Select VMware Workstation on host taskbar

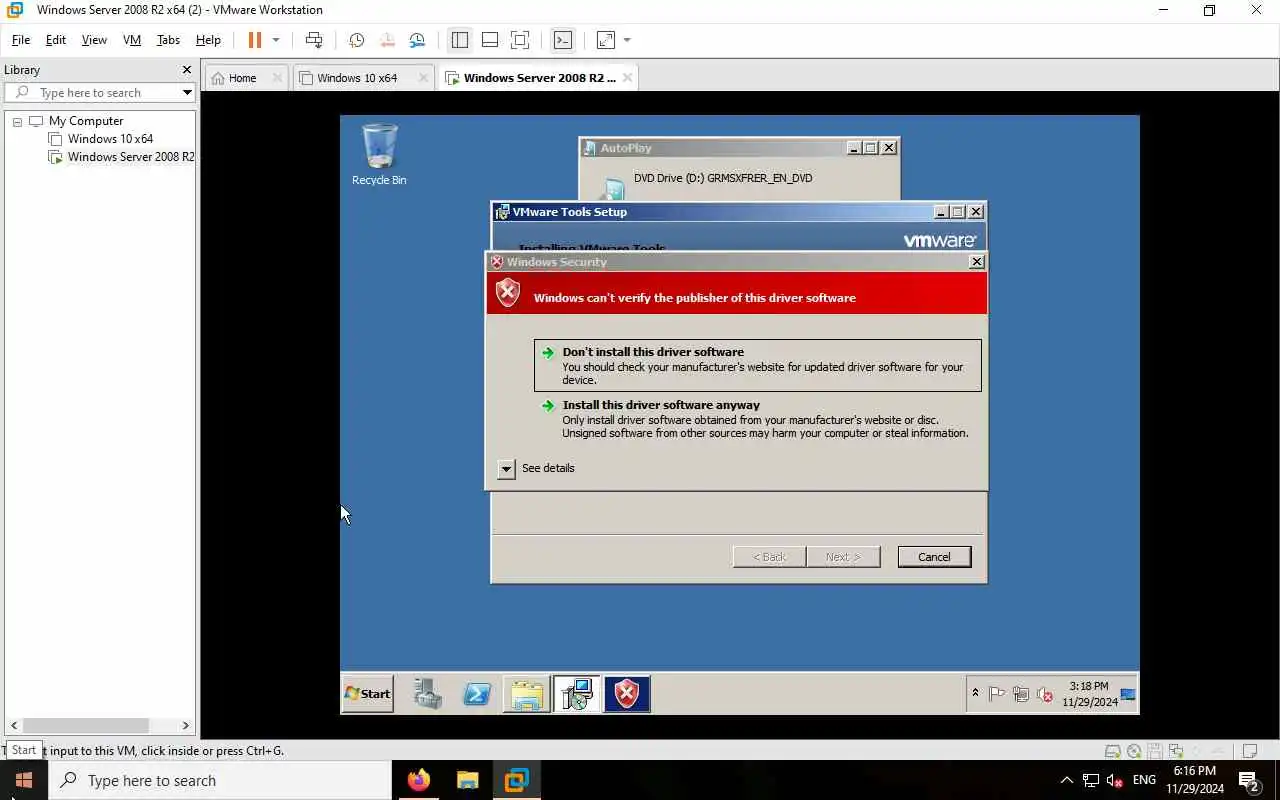(x=516, y=780)
